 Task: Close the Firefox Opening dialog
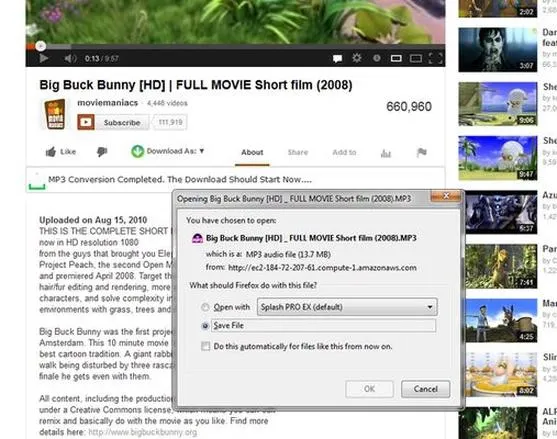tap(446, 196)
